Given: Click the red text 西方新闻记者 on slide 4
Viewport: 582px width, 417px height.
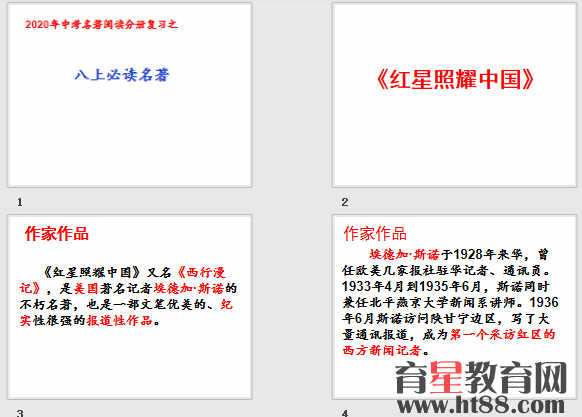Looking at the screenshot, I should pos(382,351).
